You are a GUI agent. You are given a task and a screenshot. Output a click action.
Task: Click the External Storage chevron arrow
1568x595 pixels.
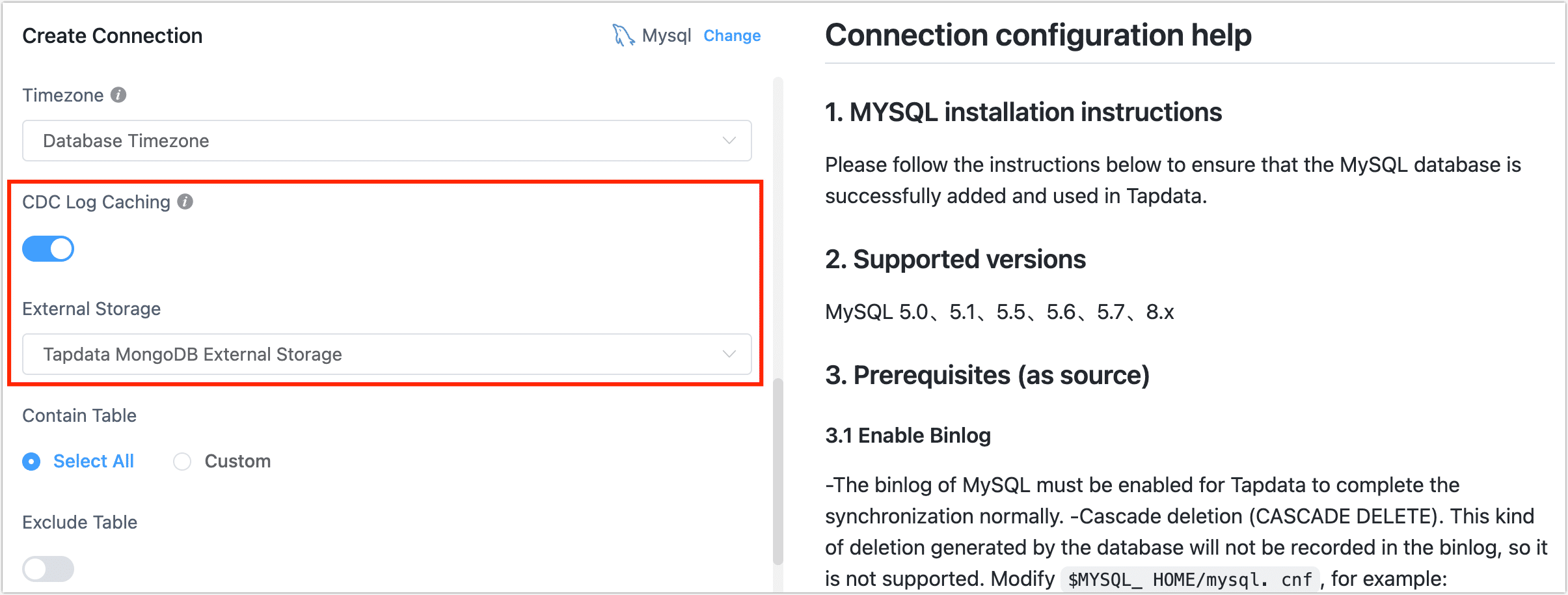click(729, 354)
